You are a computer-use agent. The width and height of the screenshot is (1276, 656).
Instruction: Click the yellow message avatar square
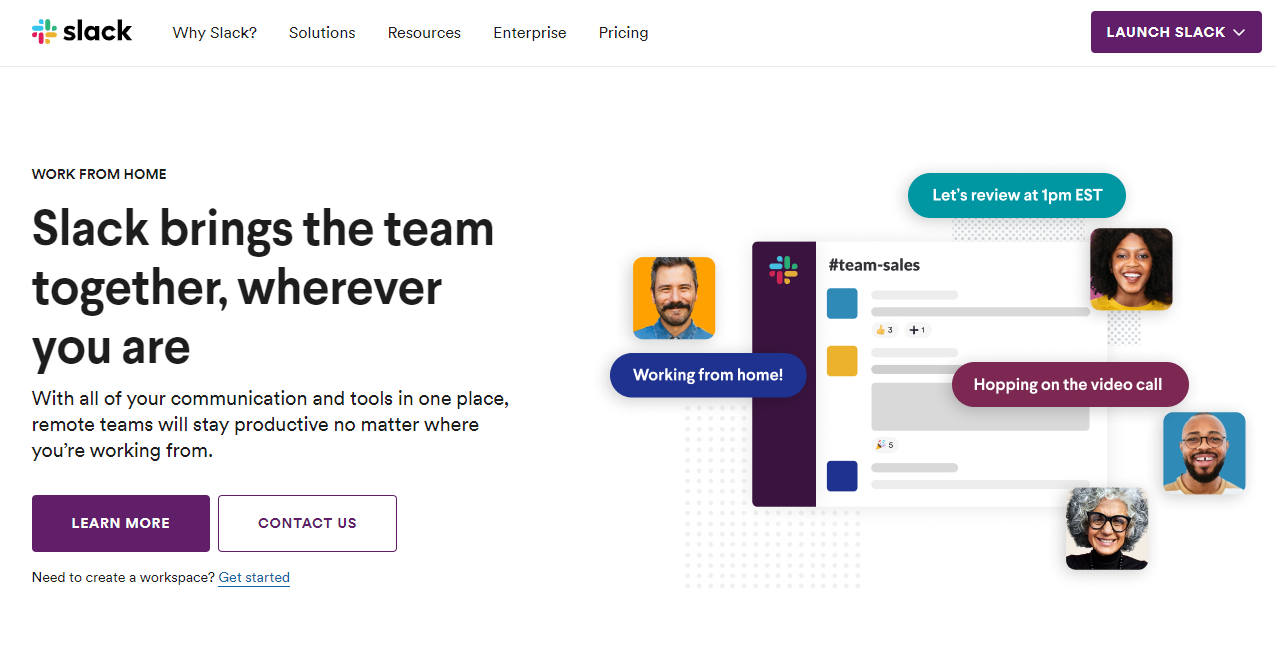point(842,361)
